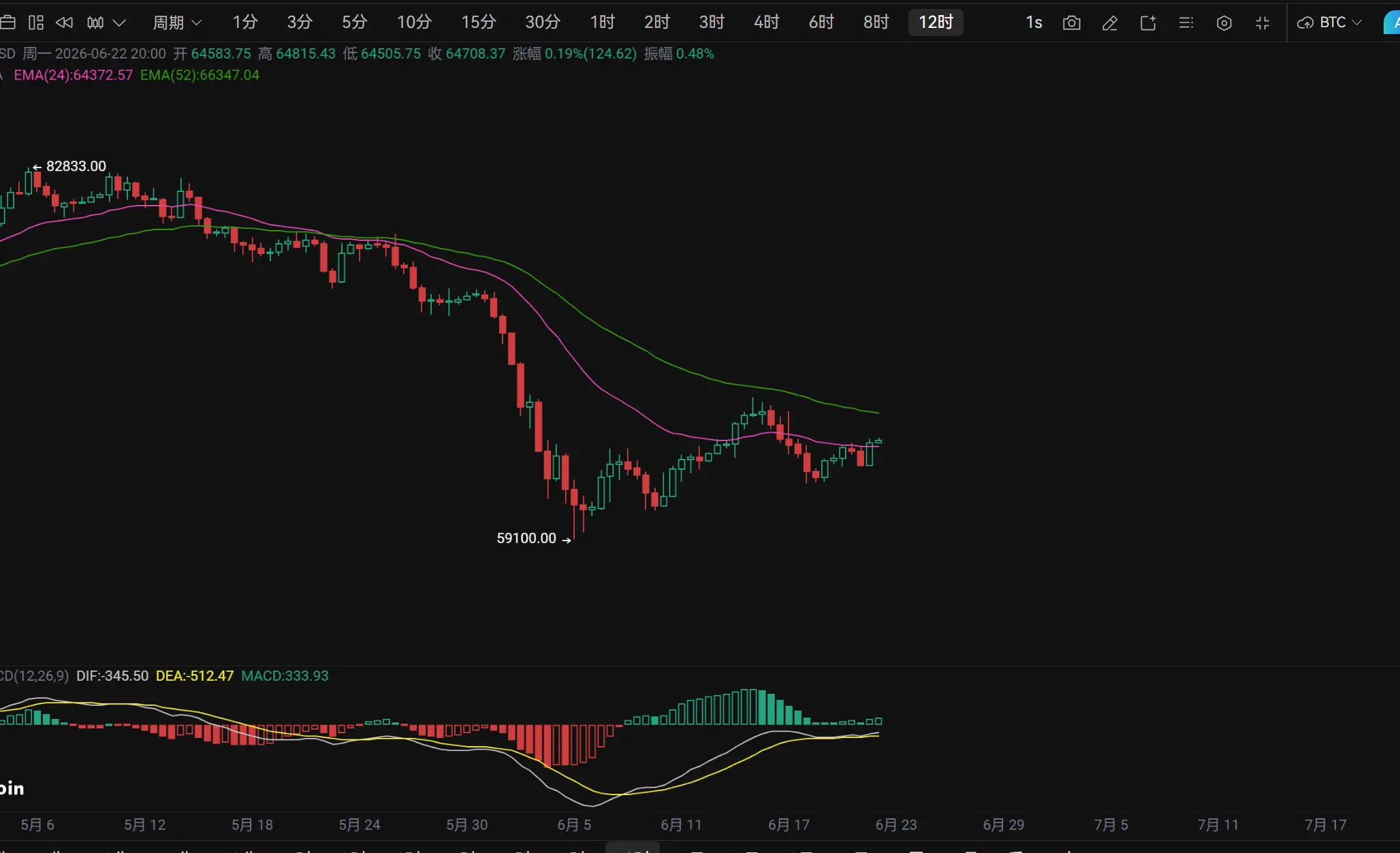The height and width of the screenshot is (853, 1400).
Task: Click the DEA:-512.47 indicator value
Action: pyautogui.click(x=195, y=676)
